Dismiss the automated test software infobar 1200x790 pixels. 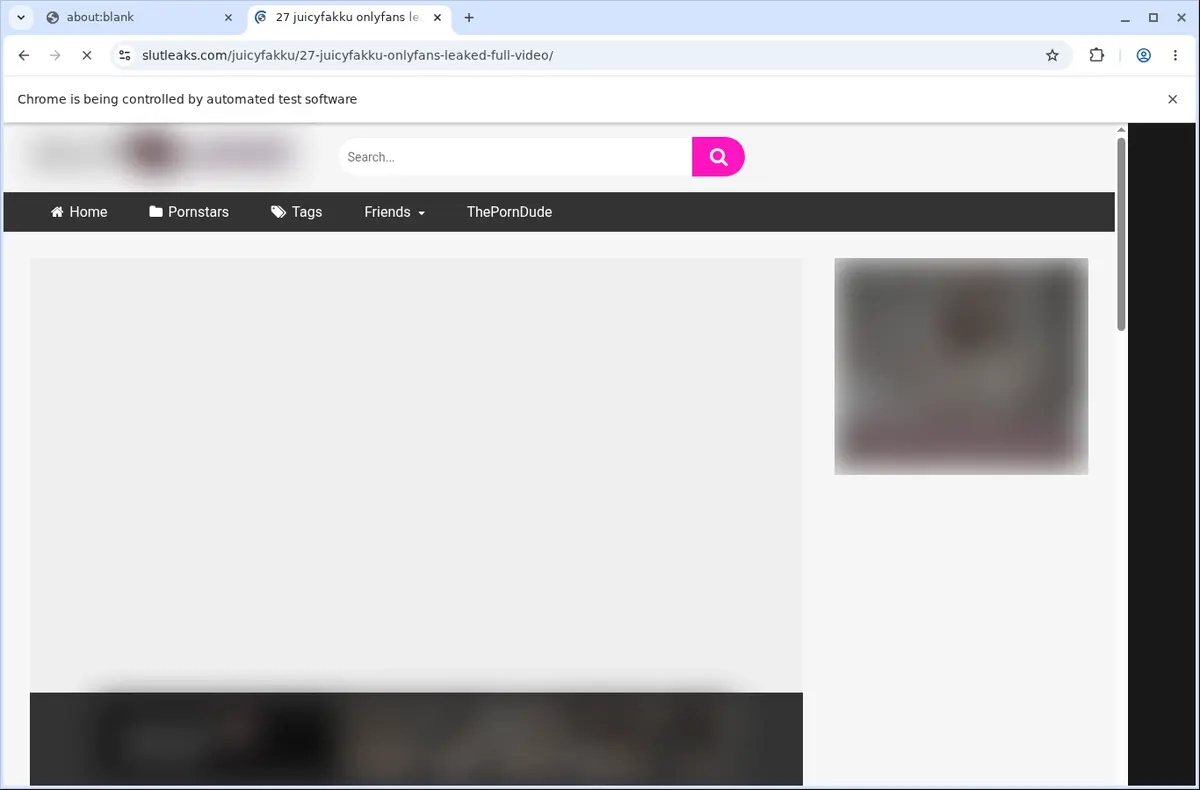[x=1172, y=99]
